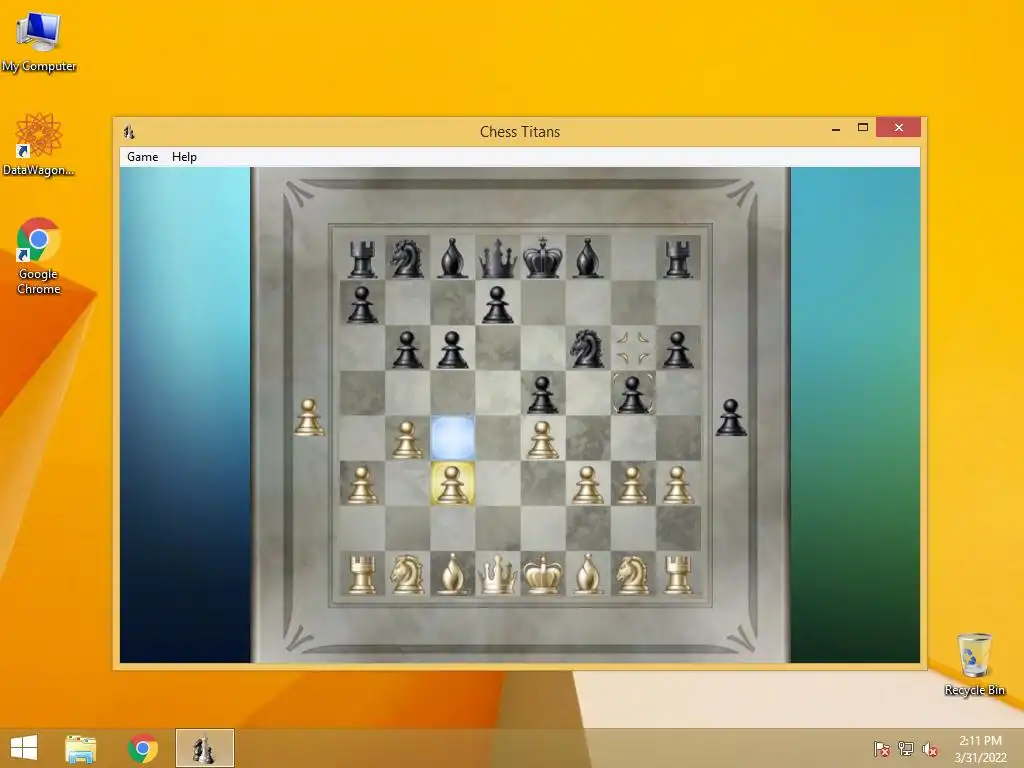
Task: Select the black king on e8
Action: [542, 259]
